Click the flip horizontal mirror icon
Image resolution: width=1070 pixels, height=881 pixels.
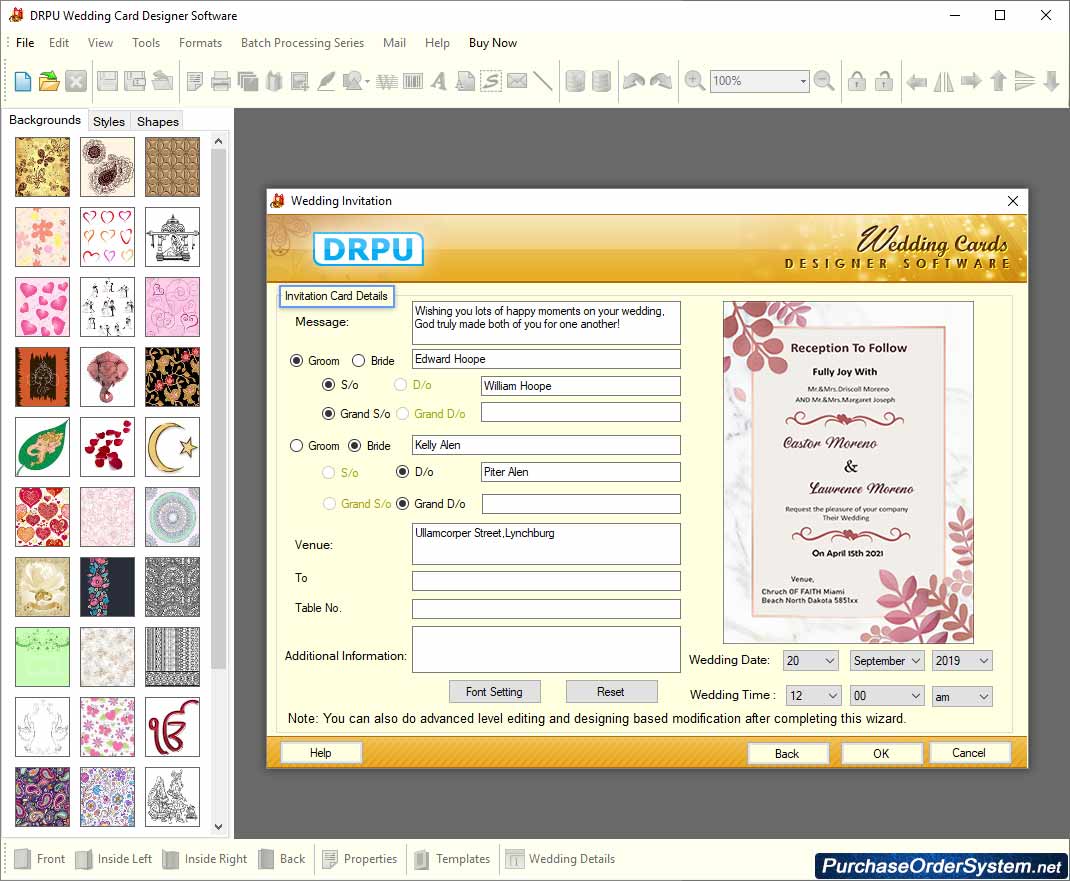click(x=944, y=81)
